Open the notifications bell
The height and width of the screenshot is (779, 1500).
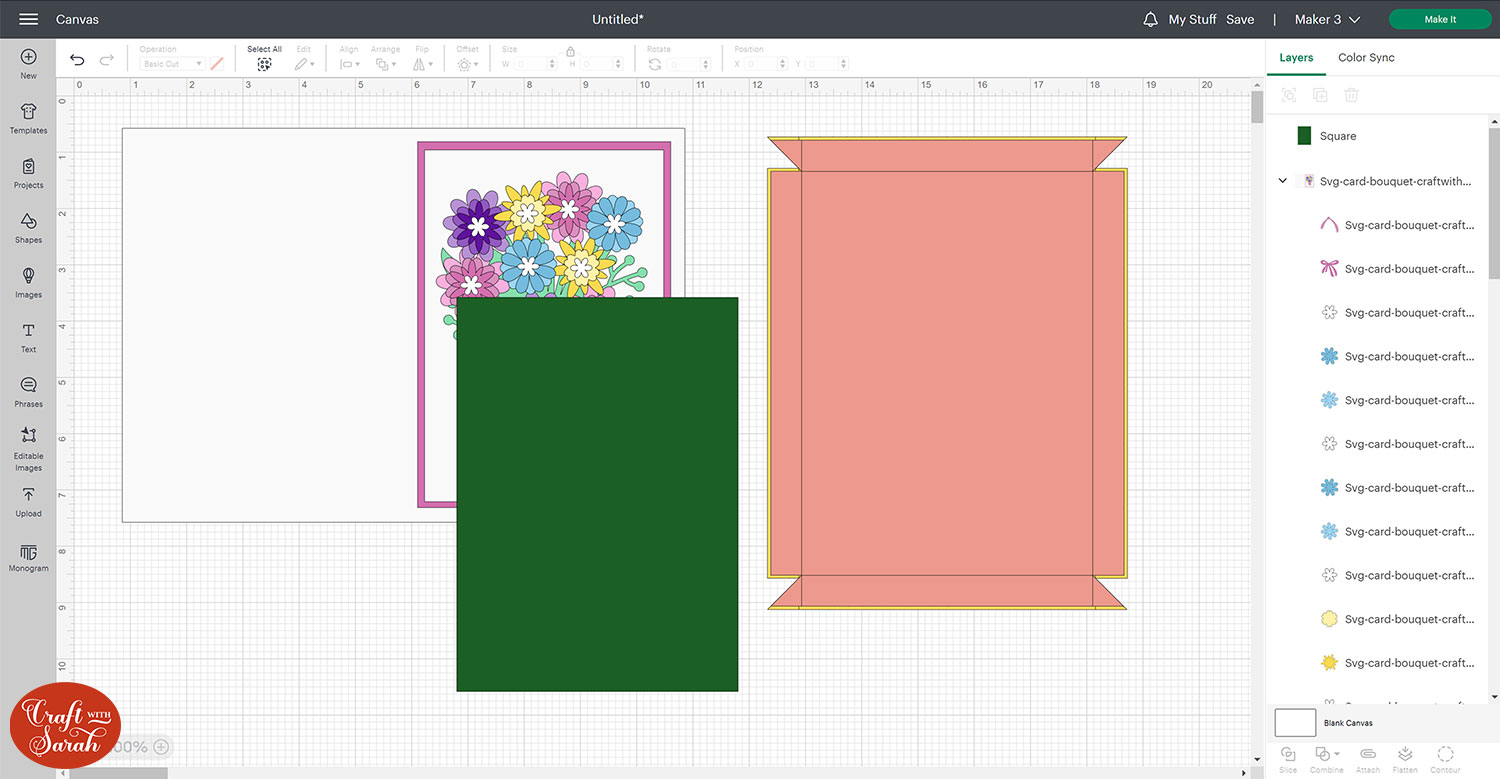[x=1150, y=19]
